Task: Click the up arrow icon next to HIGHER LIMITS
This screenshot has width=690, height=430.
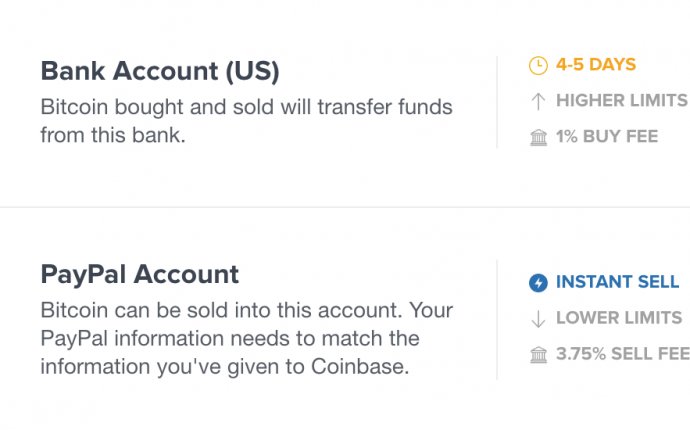Action: tap(538, 101)
